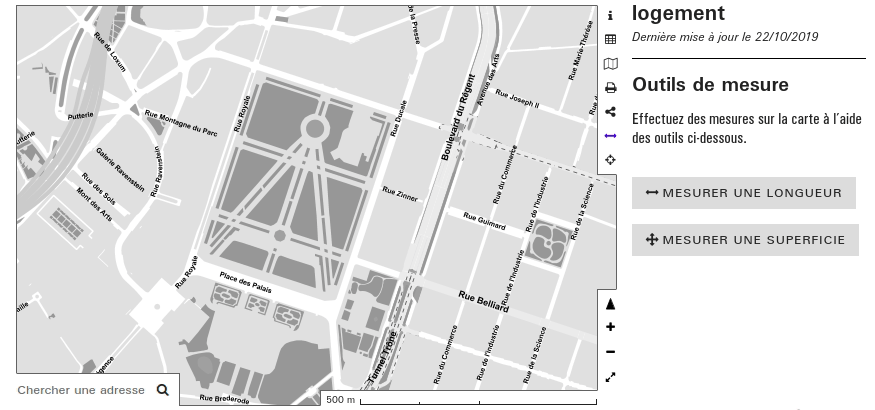Click the search magnifier icon
The height and width of the screenshot is (410, 875).
pos(163,390)
